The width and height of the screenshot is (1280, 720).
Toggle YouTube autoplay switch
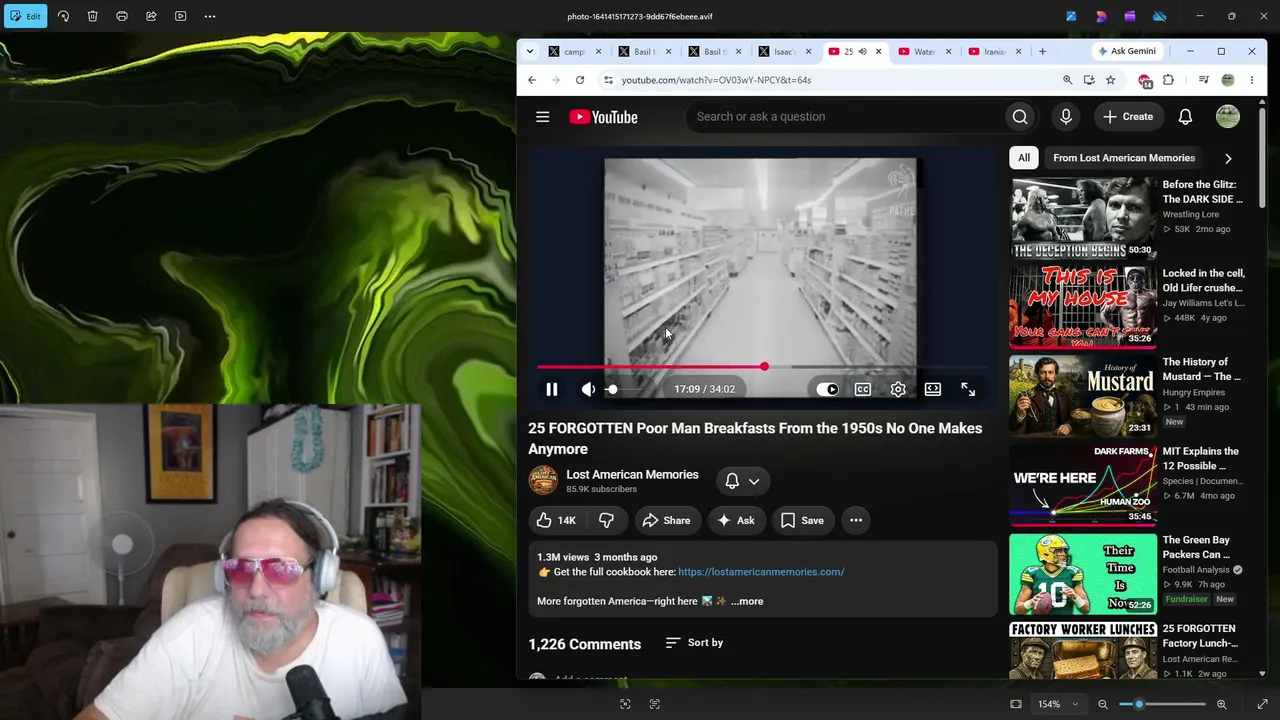click(x=827, y=389)
